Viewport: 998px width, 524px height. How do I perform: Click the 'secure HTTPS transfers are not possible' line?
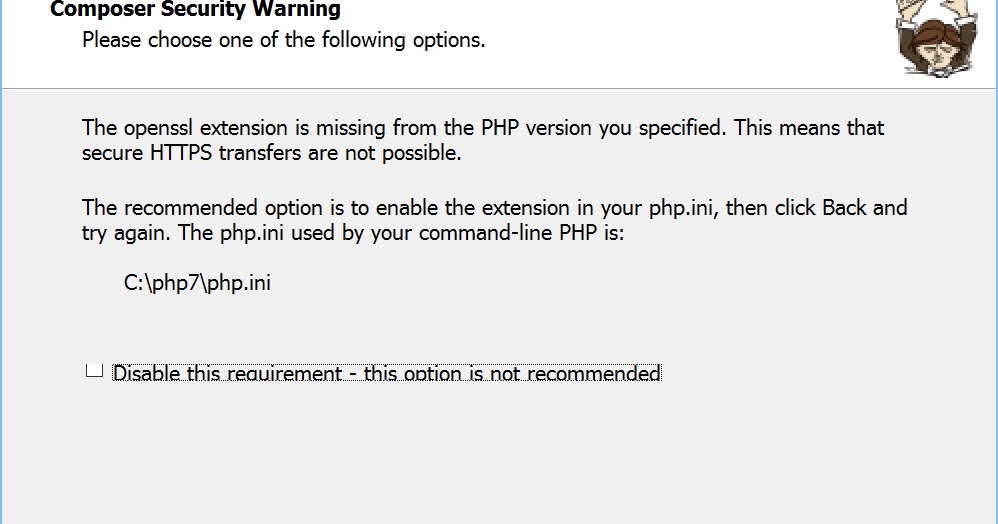pos(272,153)
